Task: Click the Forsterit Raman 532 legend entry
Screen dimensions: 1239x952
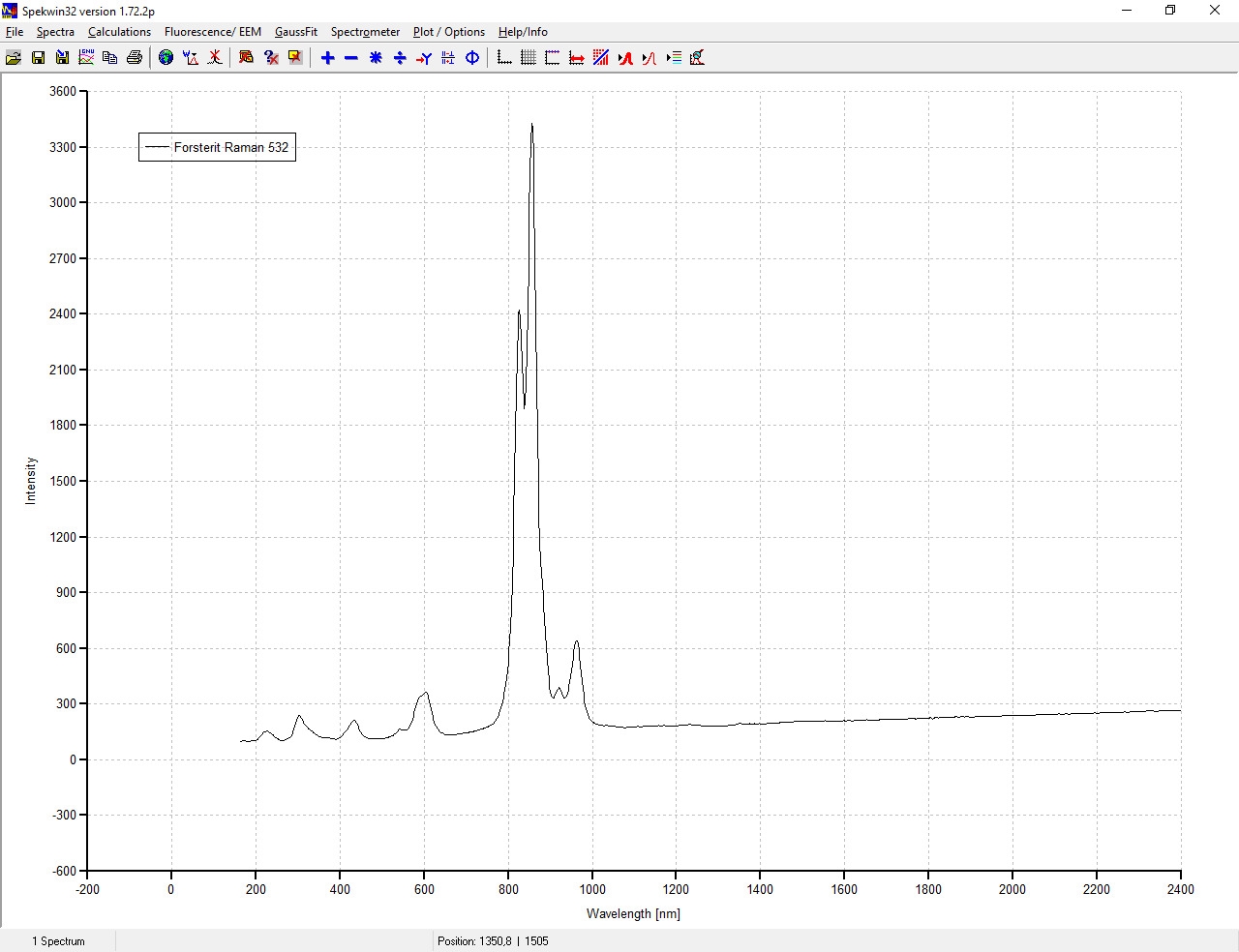Action: [x=230, y=148]
